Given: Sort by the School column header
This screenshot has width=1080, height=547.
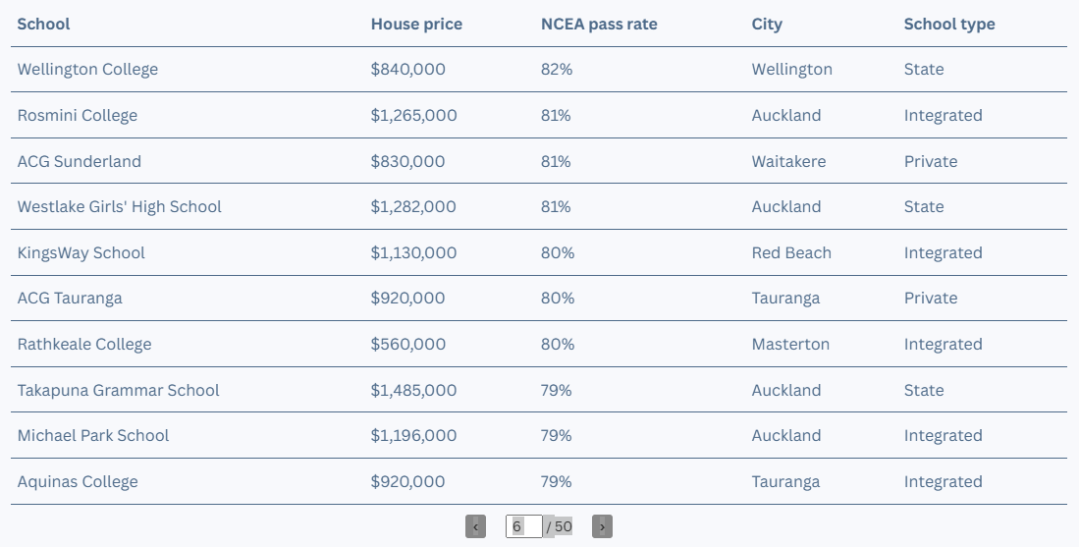Looking at the screenshot, I should click(43, 24).
